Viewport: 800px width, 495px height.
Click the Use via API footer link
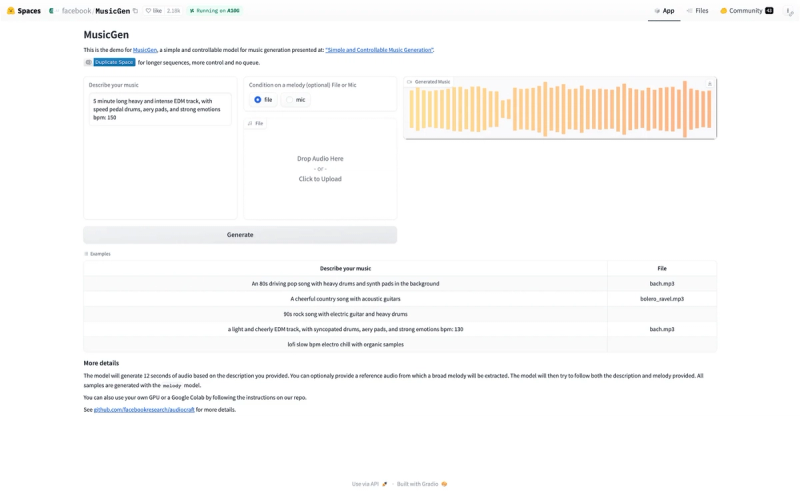[369, 484]
